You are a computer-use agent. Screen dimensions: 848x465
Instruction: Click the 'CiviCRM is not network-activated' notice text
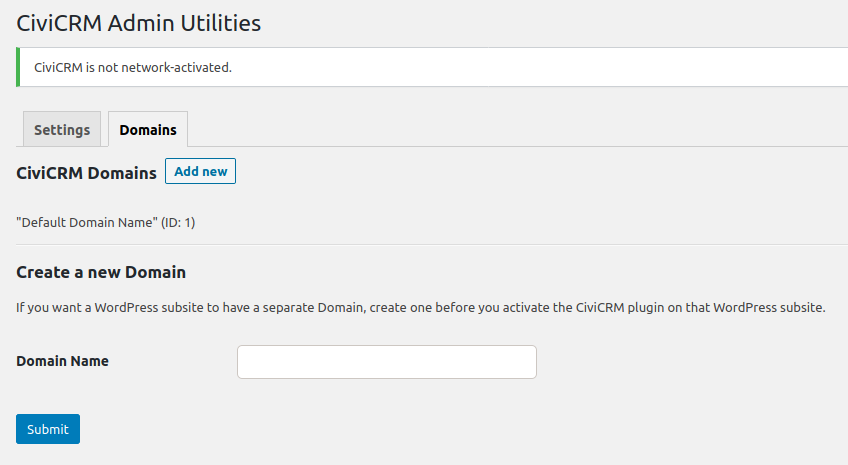pyautogui.click(x=133, y=68)
